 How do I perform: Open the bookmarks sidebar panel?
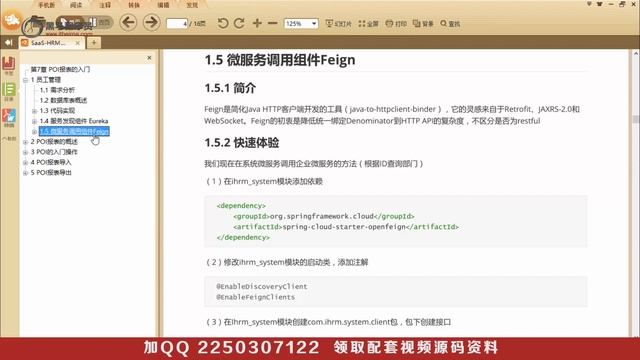click(x=9, y=66)
